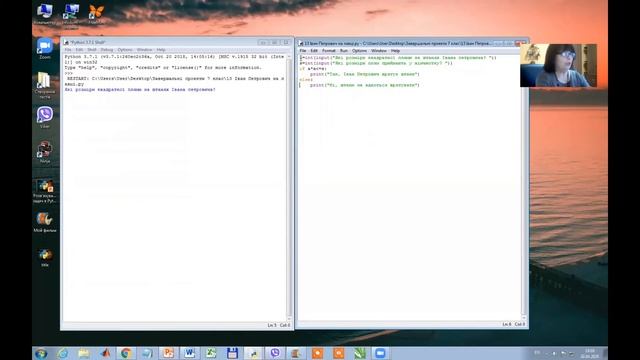Screen dimensions: 640x360
Task: Click the RESTART line in the Python Shell
Action: (x=174, y=81)
